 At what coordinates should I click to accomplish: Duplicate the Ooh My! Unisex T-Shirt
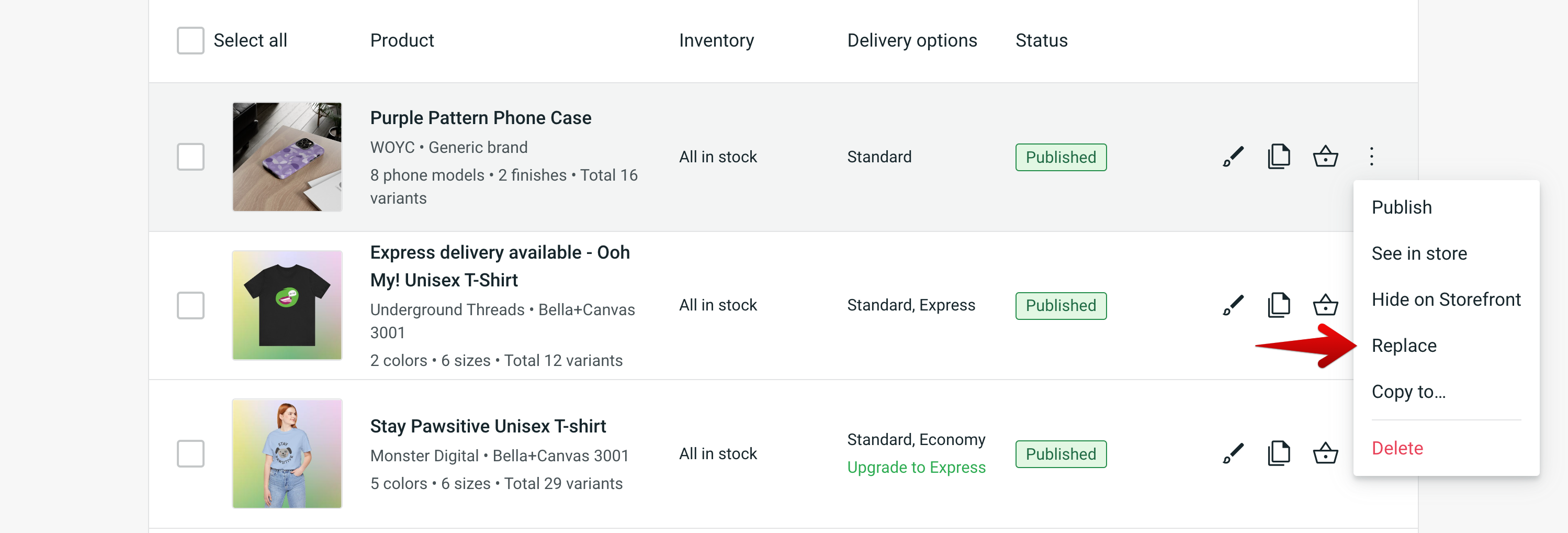point(1279,305)
